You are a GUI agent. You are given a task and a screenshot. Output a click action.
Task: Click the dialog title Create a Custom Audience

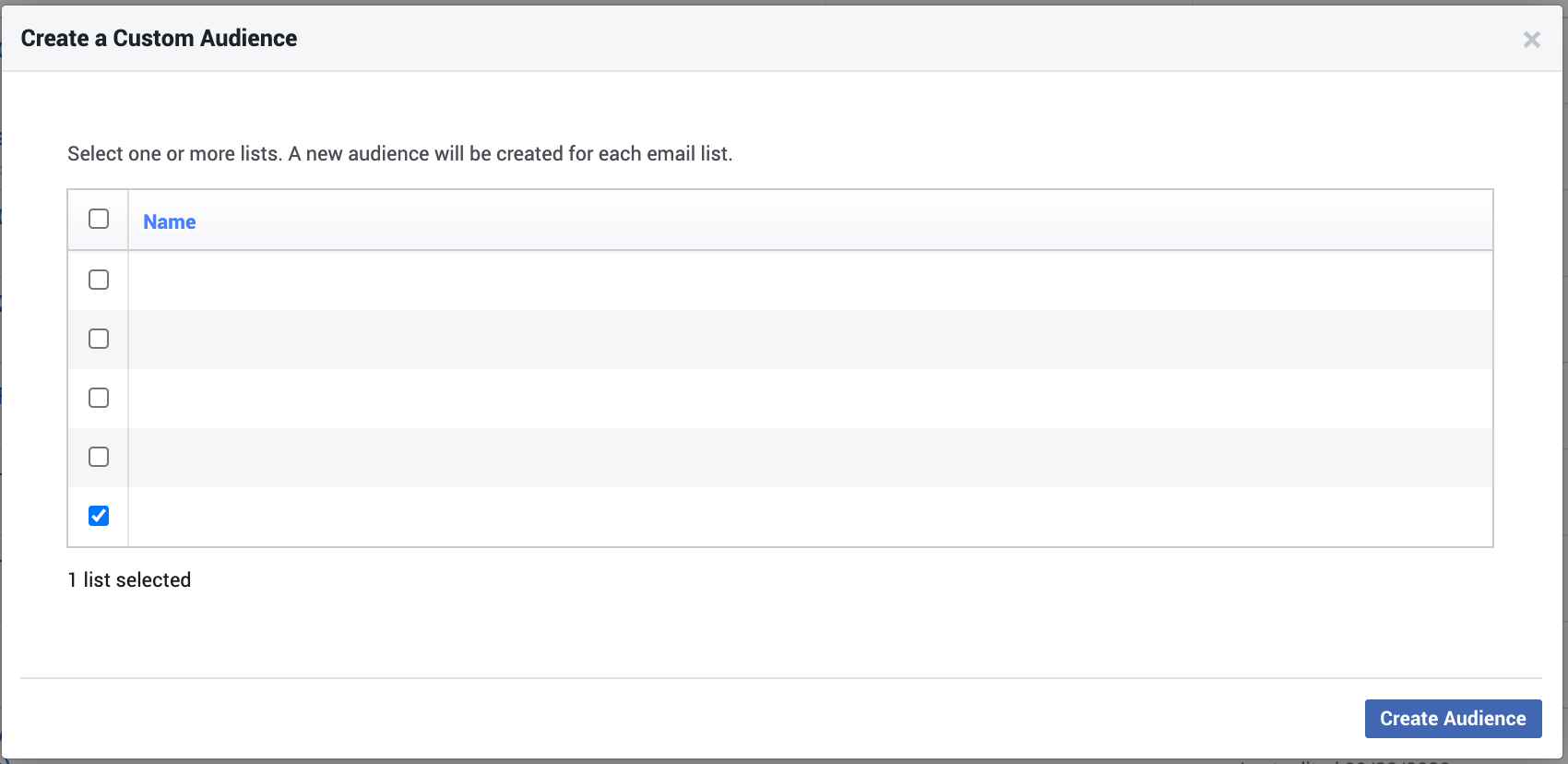[159, 38]
